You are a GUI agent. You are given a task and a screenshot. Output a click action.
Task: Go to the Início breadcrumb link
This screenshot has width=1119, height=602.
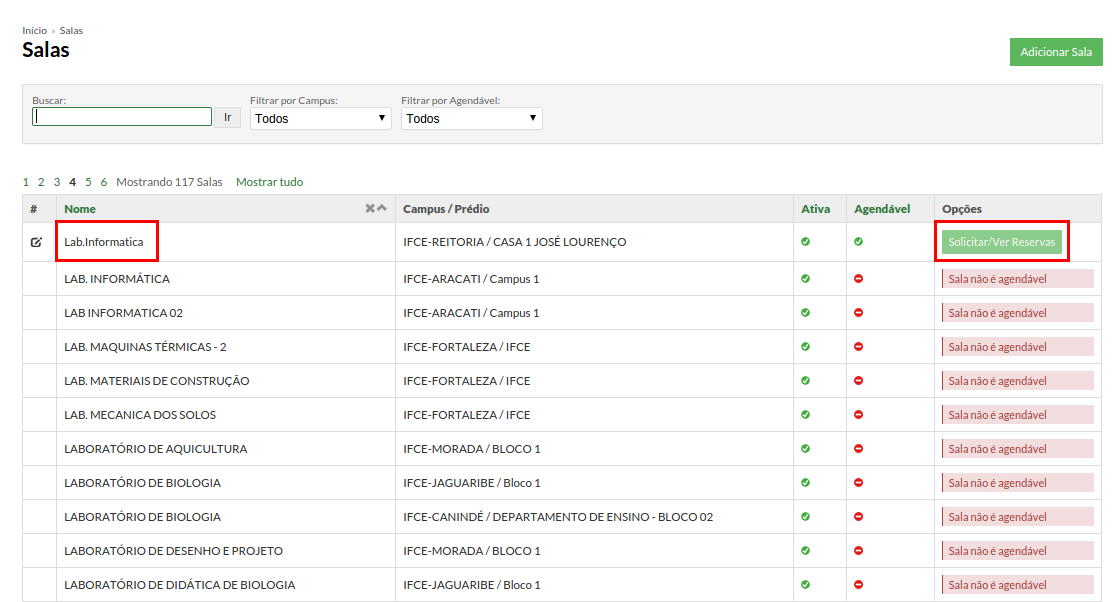(x=34, y=31)
